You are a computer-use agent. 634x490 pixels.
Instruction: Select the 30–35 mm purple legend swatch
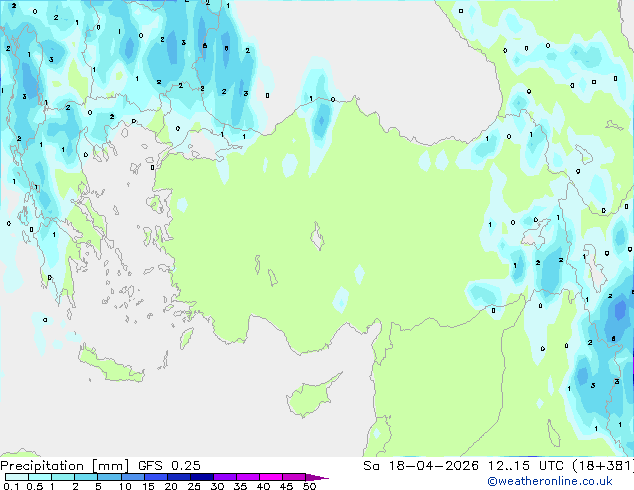point(224,477)
